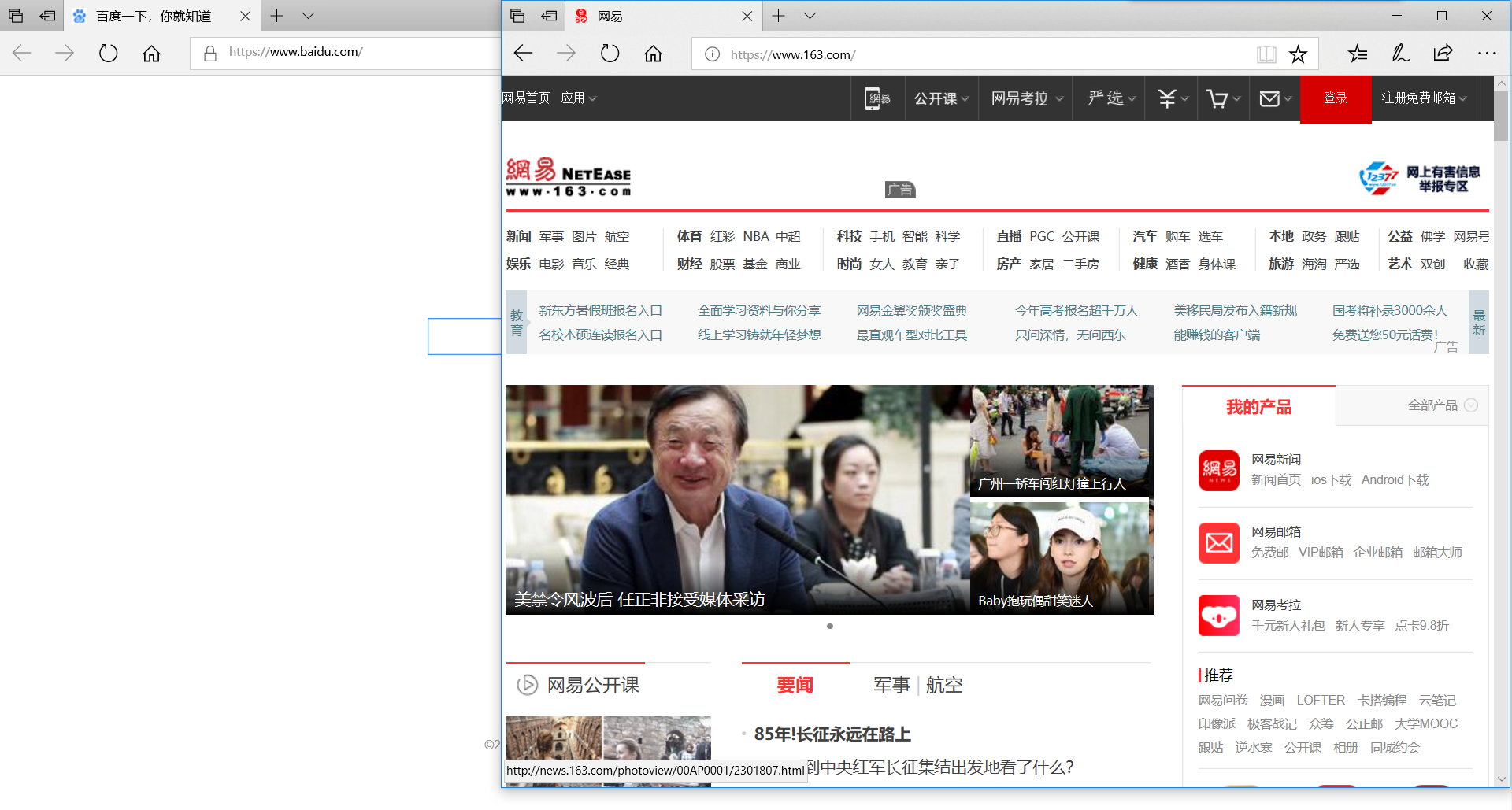Open new tab in 163 window
Screen dimensions: 1512x810
[x=778, y=16]
